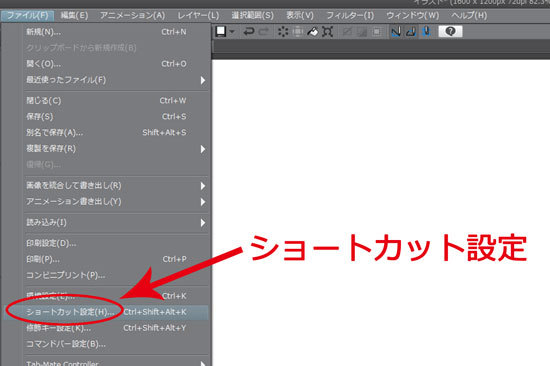Expand the 複製を保存(R) submenu
The width and height of the screenshot is (550, 366).
(x=107, y=149)
